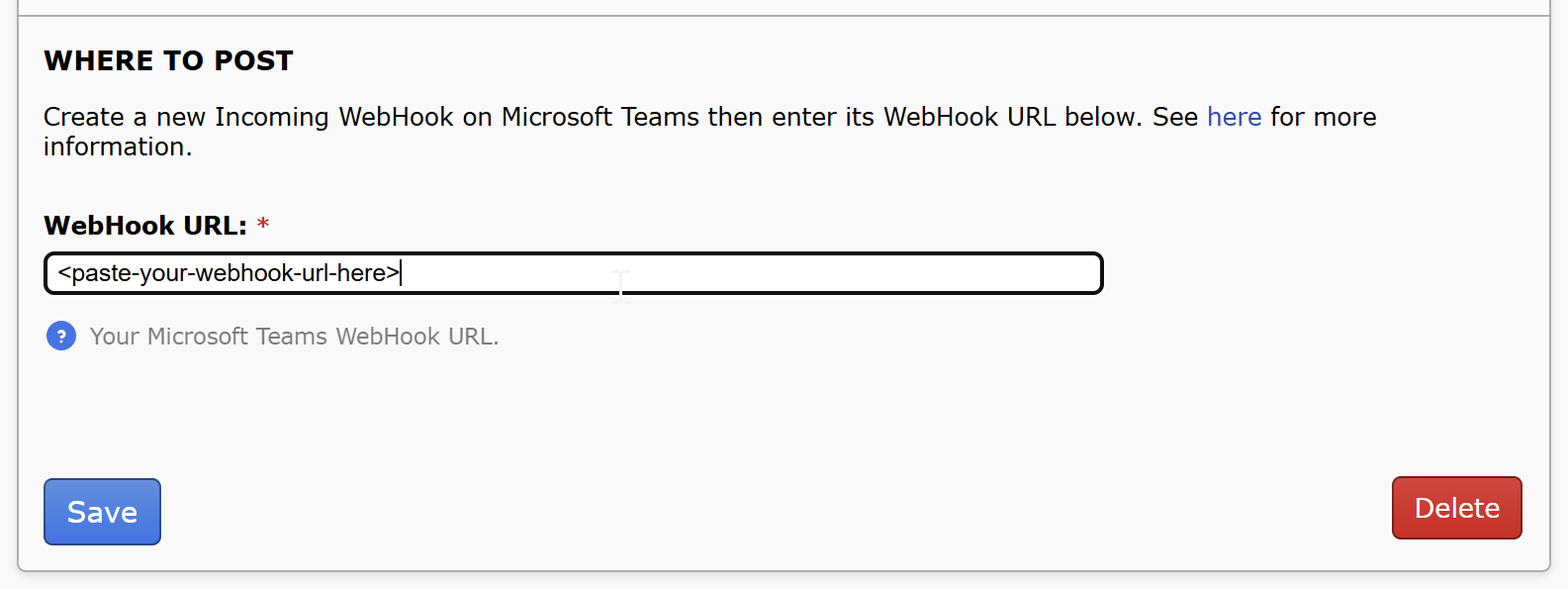
Task: Click the help badge near 'Your Microsoft Teams WebHook URL'
Action: [x=61, y=336]
